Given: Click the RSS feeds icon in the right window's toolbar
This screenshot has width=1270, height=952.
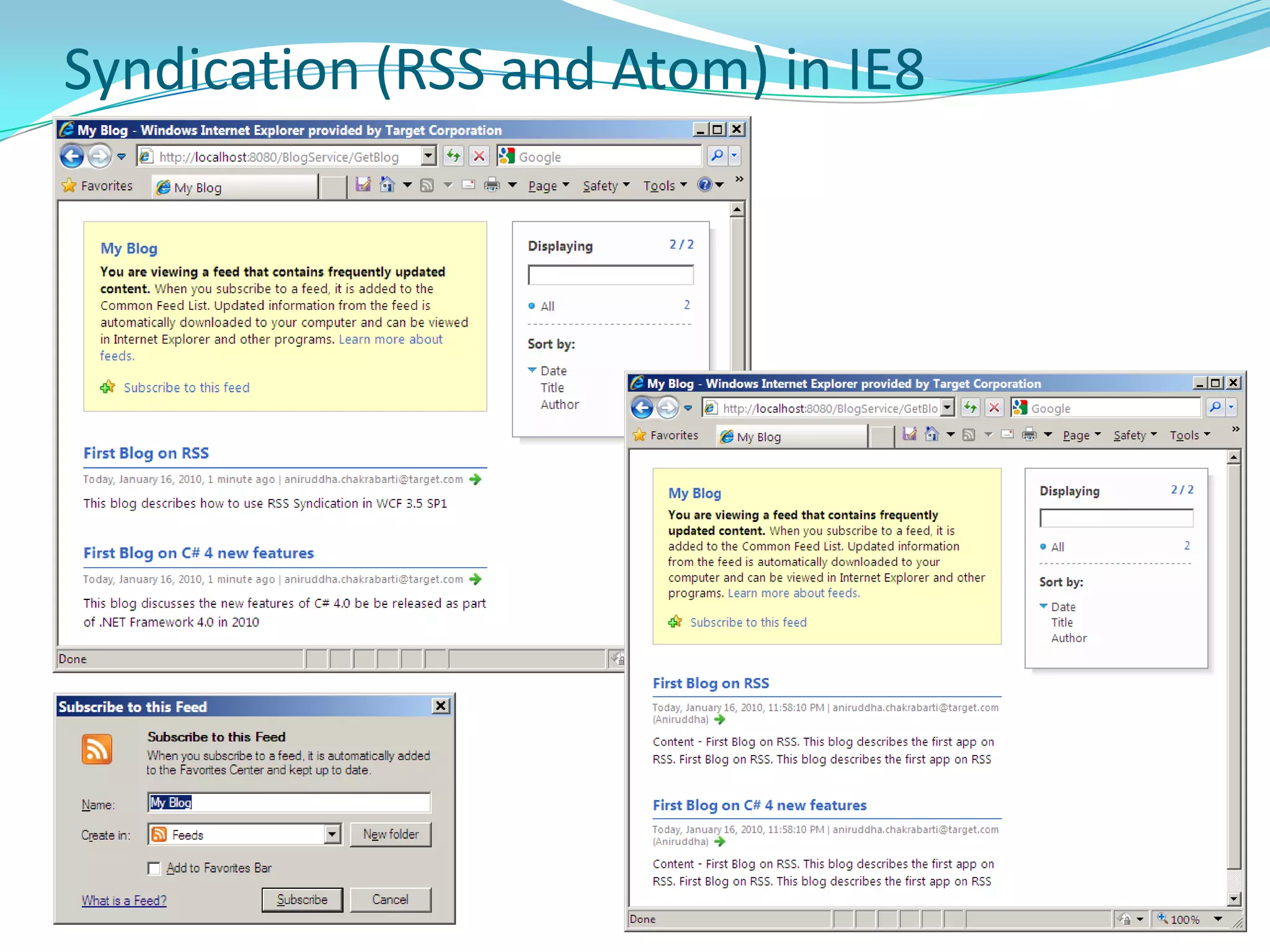Looking at the screenshot, I should (968, 435).
